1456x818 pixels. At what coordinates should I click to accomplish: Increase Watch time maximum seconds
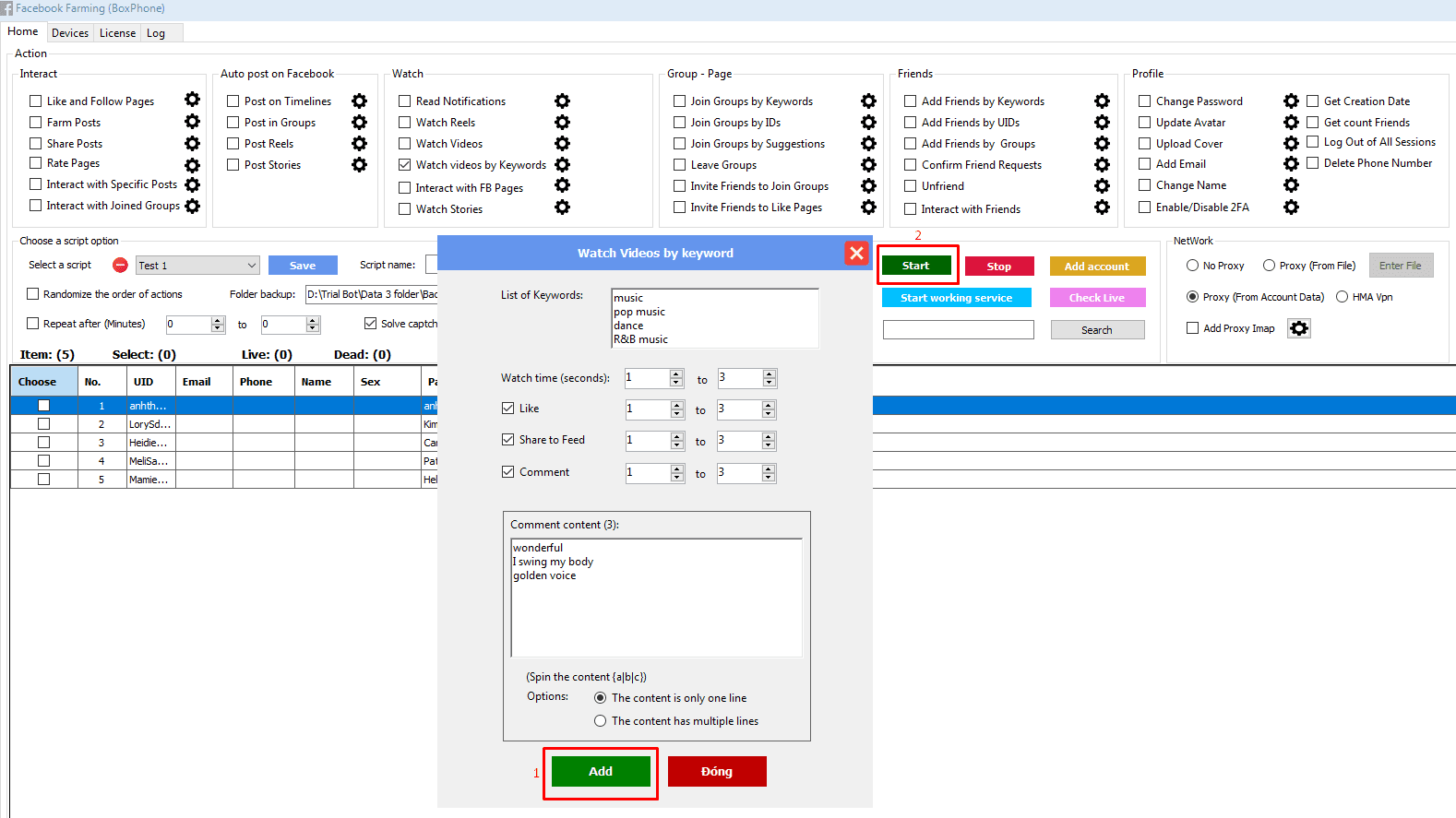pos(770,373)
